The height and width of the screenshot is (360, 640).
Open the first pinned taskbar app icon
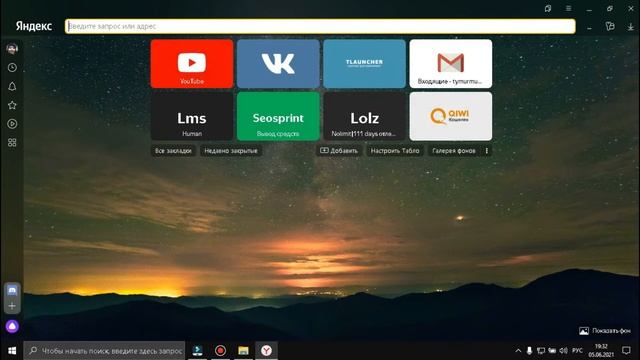[198, 351]
